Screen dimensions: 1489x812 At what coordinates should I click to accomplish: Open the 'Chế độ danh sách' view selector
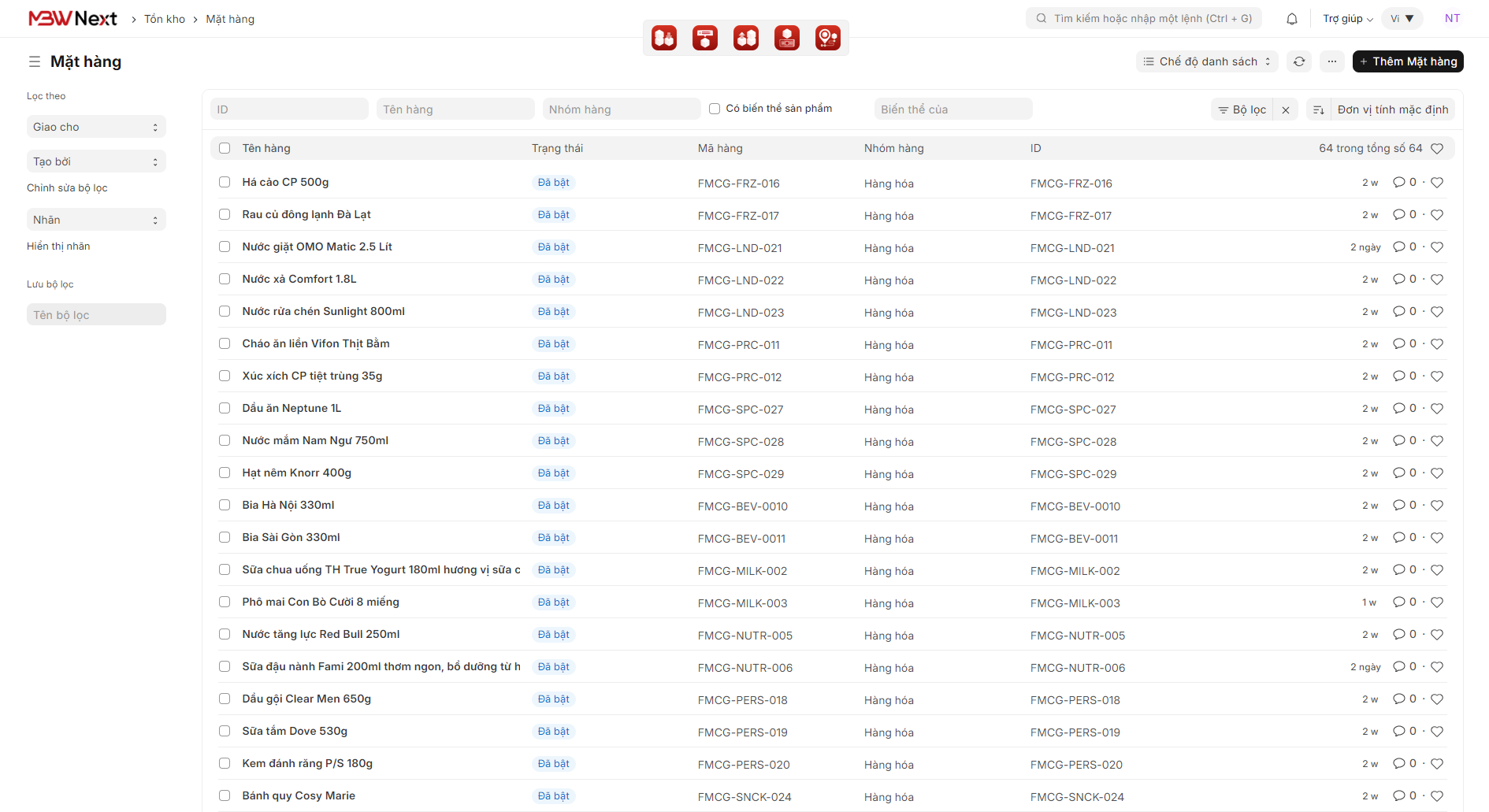[x=1207, y=61]
